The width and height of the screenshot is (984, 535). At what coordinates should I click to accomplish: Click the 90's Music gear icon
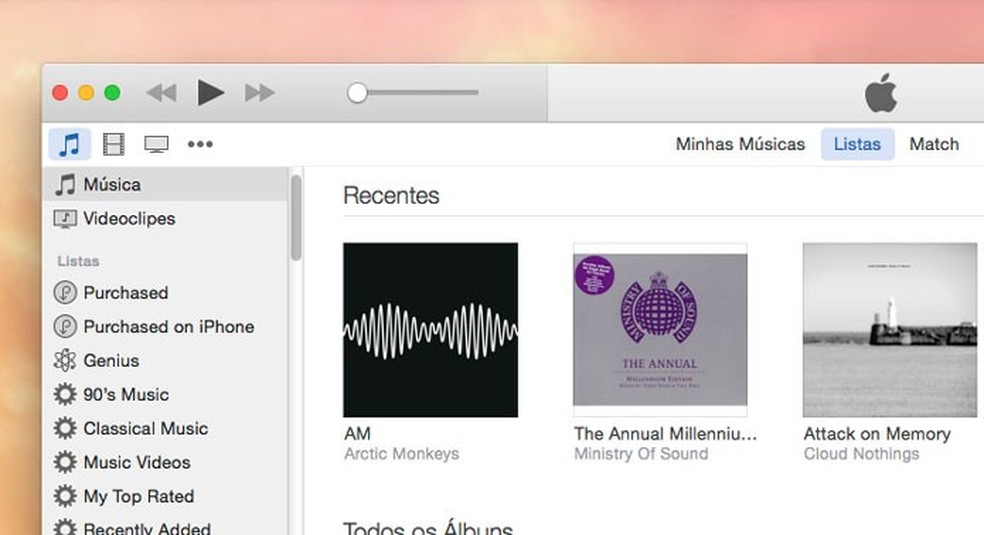[65, 394]
